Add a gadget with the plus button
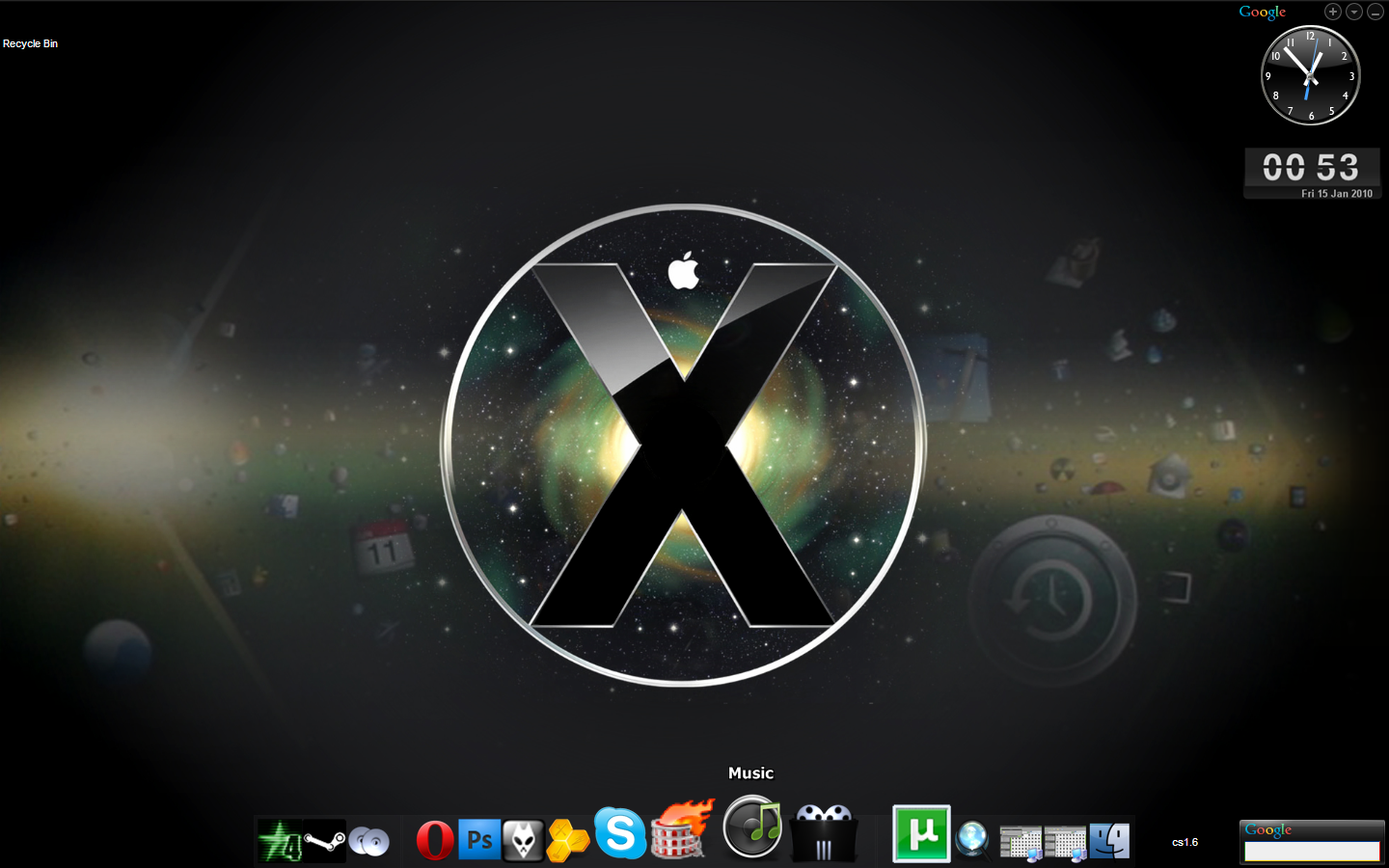Image resolution: width=1389 pixels, height=868 pixels. tap(1333, 12)
